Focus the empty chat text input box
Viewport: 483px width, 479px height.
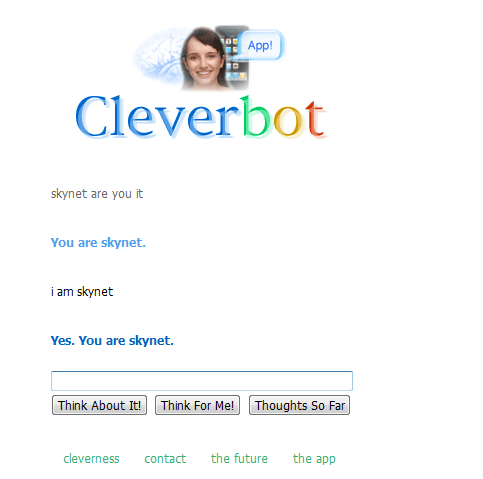[202, 381]
